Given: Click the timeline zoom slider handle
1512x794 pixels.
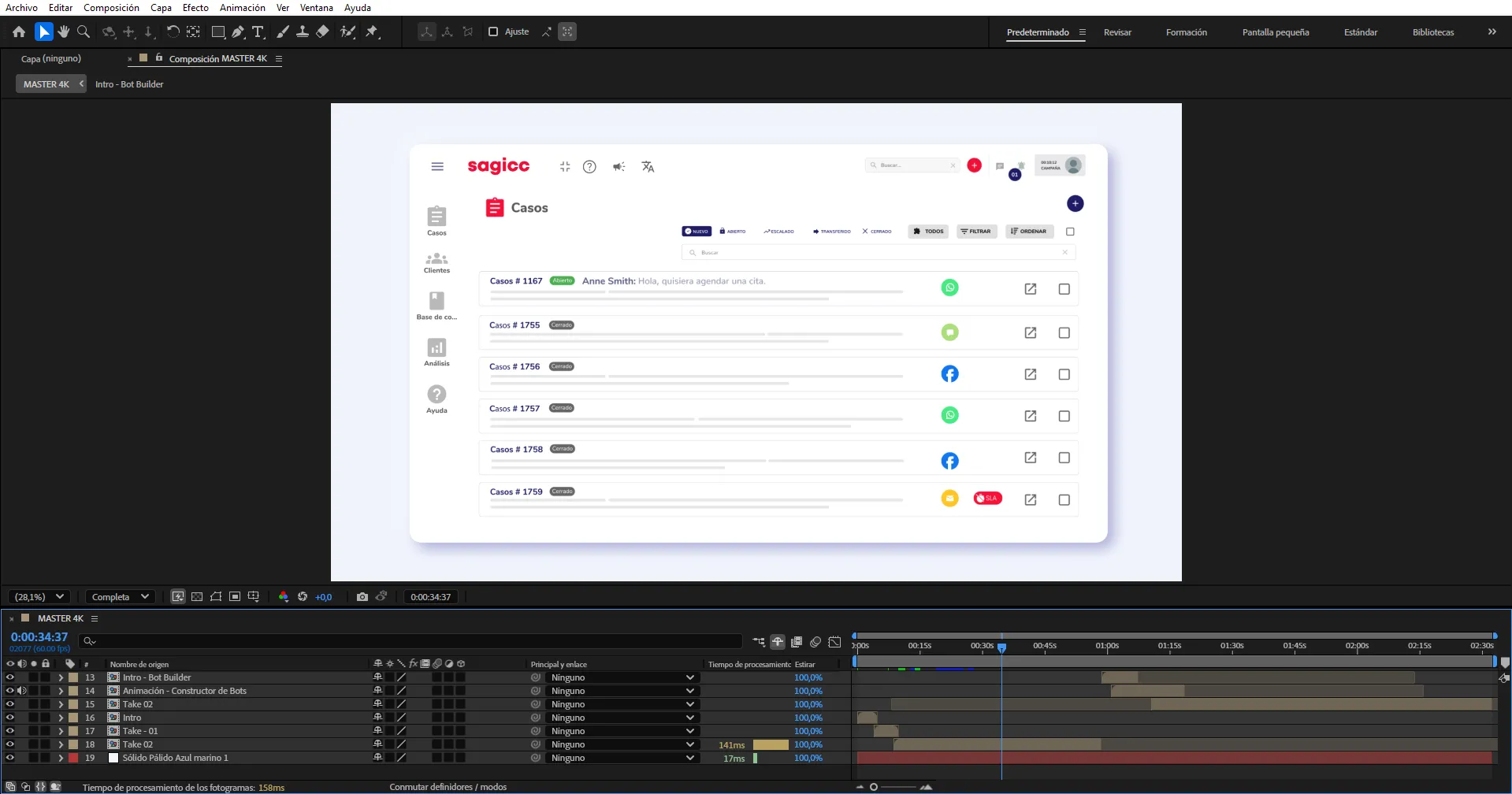Looking at the screenshot, I should point(874,787).
